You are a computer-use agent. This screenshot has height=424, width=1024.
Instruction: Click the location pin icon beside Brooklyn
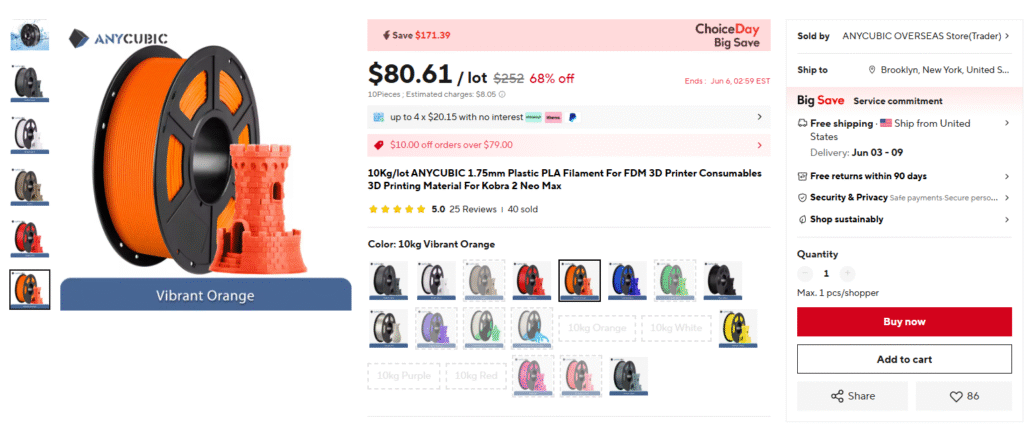pos(872,70)
